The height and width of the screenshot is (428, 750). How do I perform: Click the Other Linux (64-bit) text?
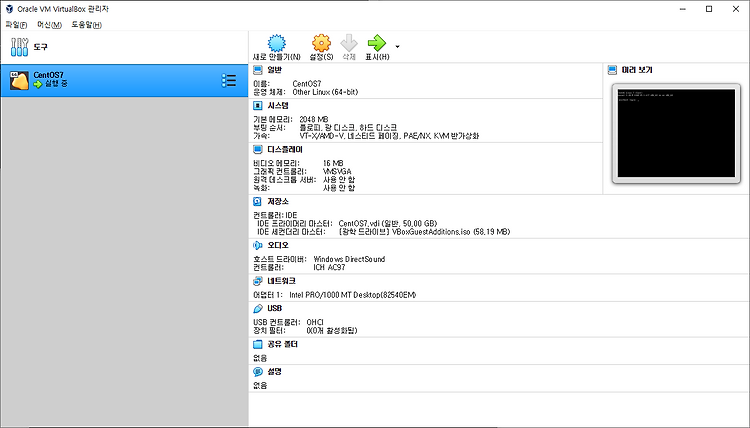pyautogui.click(x=325, y=92)
